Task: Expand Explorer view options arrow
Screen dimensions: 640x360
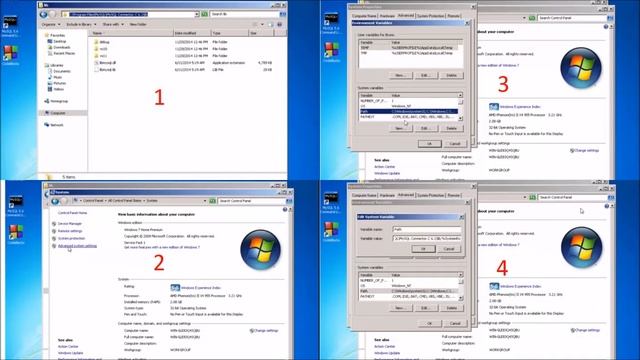Action: 262,24
